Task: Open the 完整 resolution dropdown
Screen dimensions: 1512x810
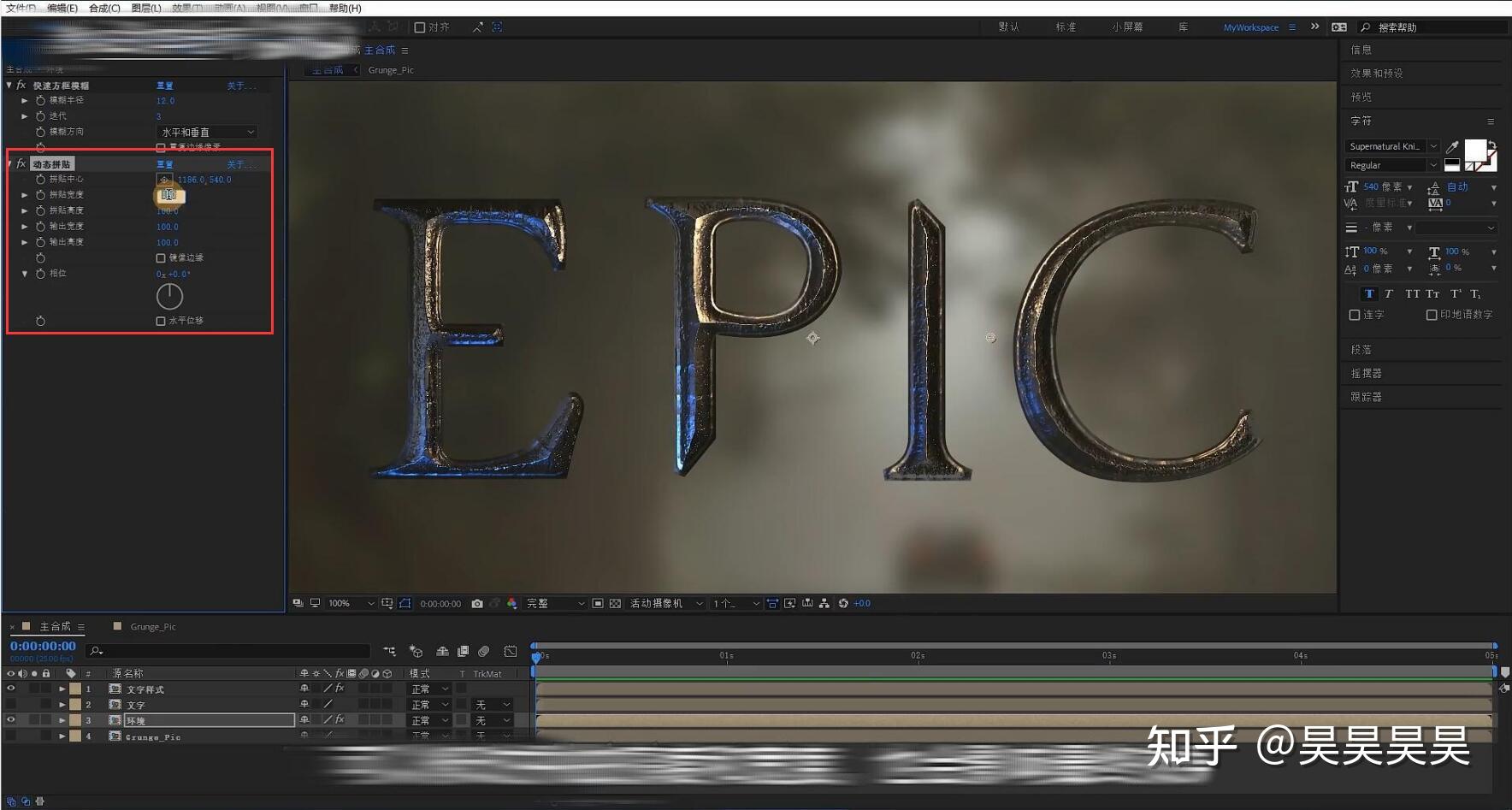Action: 555,604
